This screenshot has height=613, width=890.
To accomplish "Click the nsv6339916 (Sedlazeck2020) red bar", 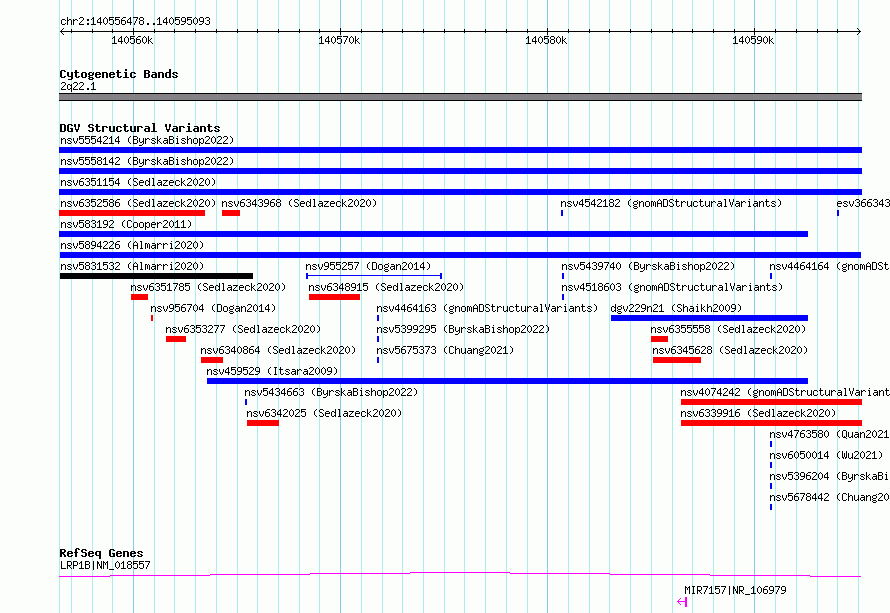I will point(771,423).
